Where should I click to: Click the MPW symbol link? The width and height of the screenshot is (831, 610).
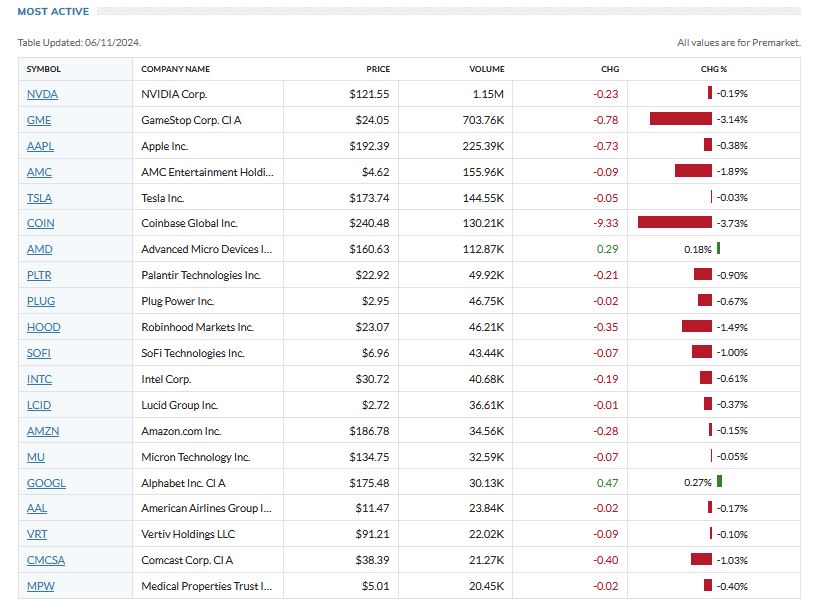point(41,587)
